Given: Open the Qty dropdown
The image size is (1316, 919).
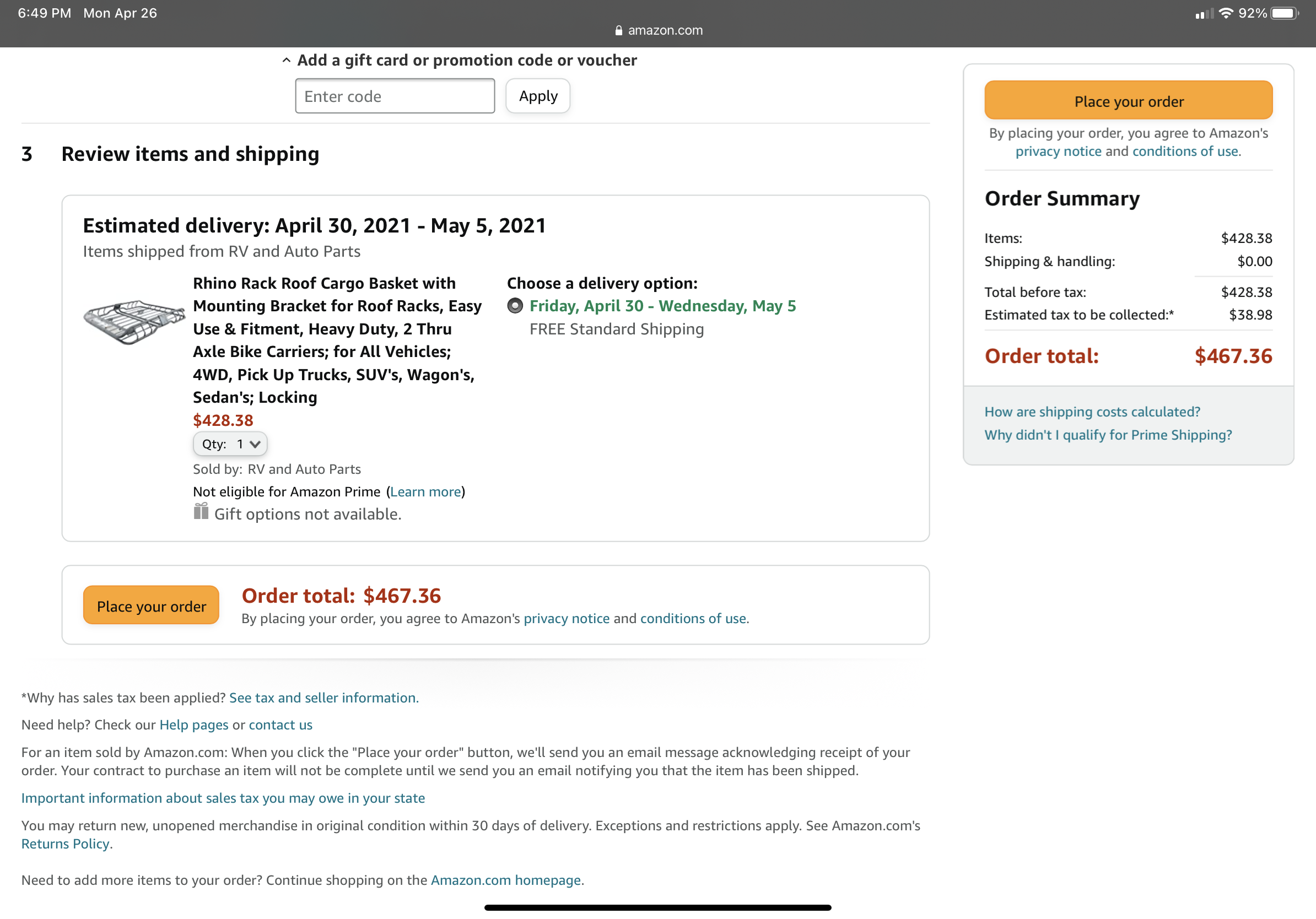Looking at the screenshot, I should pos(230,444).
